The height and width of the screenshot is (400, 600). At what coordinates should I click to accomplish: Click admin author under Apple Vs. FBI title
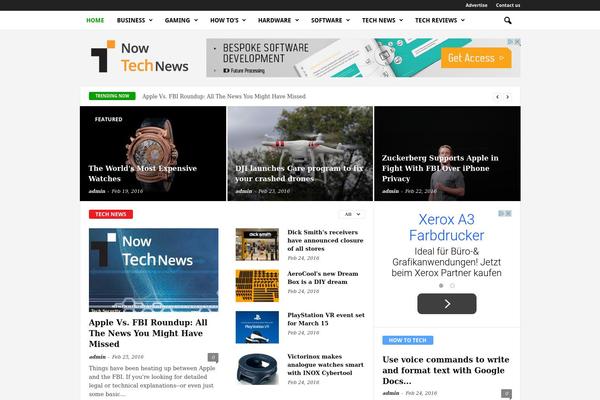click(97, 357)
